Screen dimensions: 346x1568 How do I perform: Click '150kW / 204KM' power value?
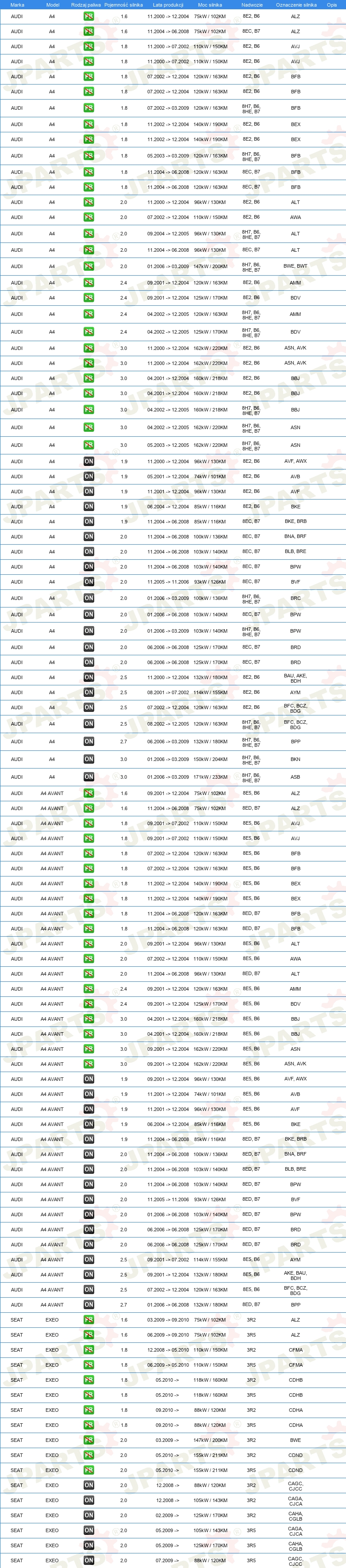coord(210,760)
